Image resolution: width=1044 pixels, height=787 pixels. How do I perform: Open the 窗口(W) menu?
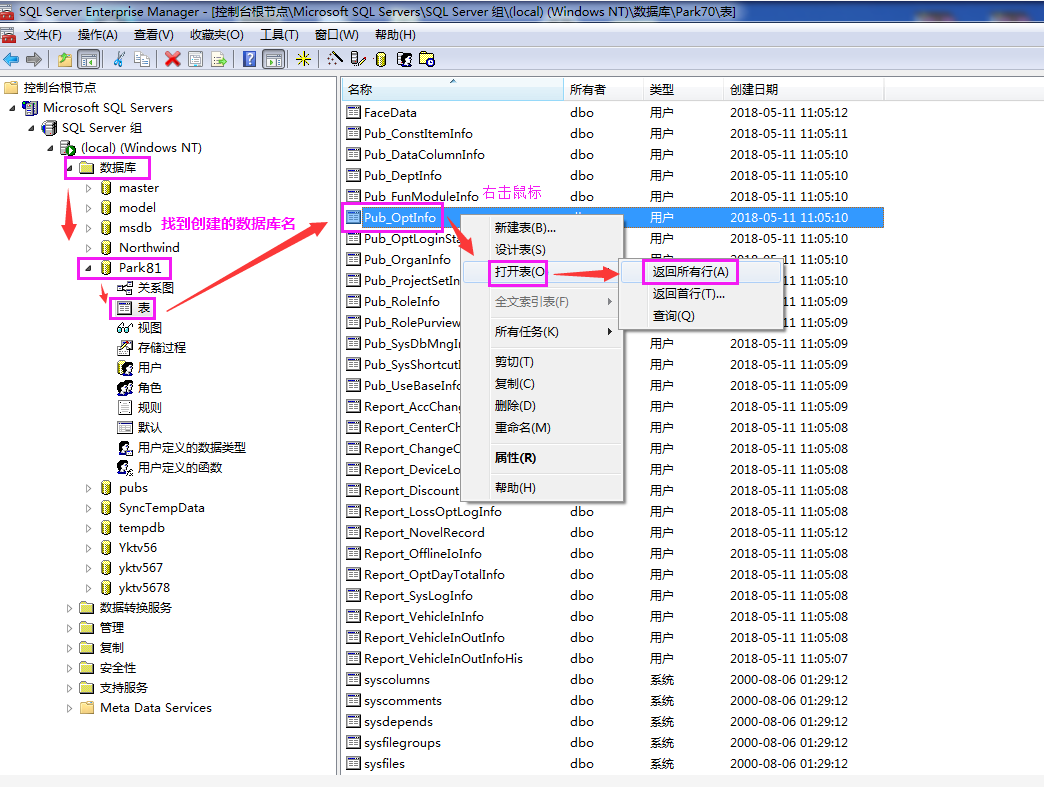336,35
